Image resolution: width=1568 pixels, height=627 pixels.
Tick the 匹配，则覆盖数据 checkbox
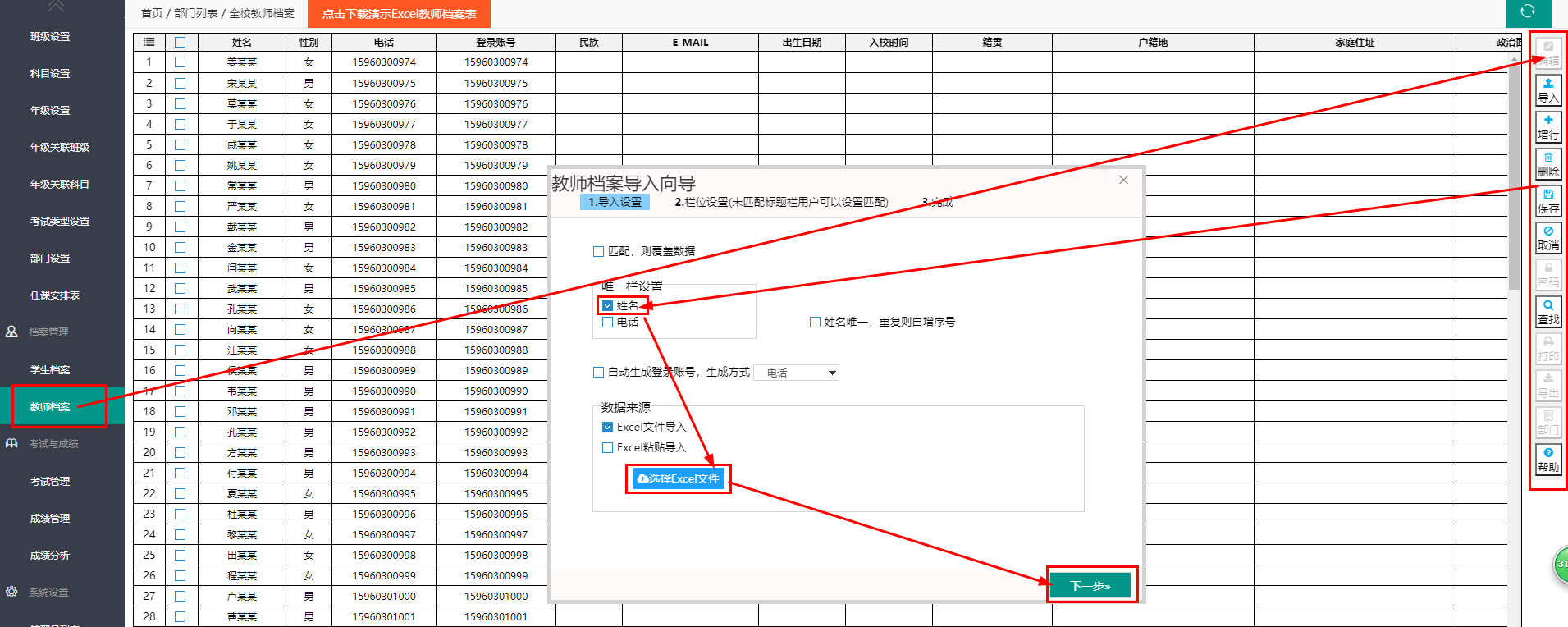598,252
